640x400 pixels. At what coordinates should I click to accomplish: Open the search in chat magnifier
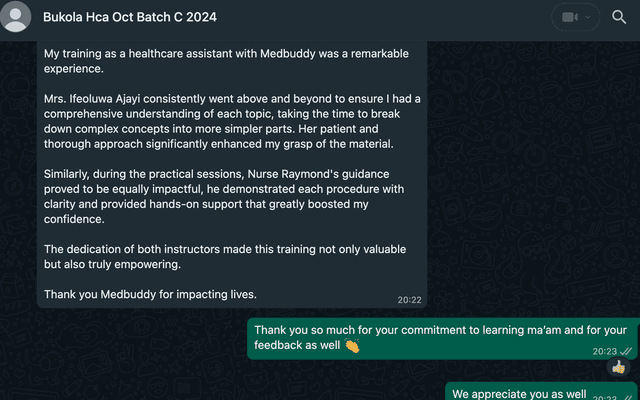pyautogui.click(x=619, y=17)
